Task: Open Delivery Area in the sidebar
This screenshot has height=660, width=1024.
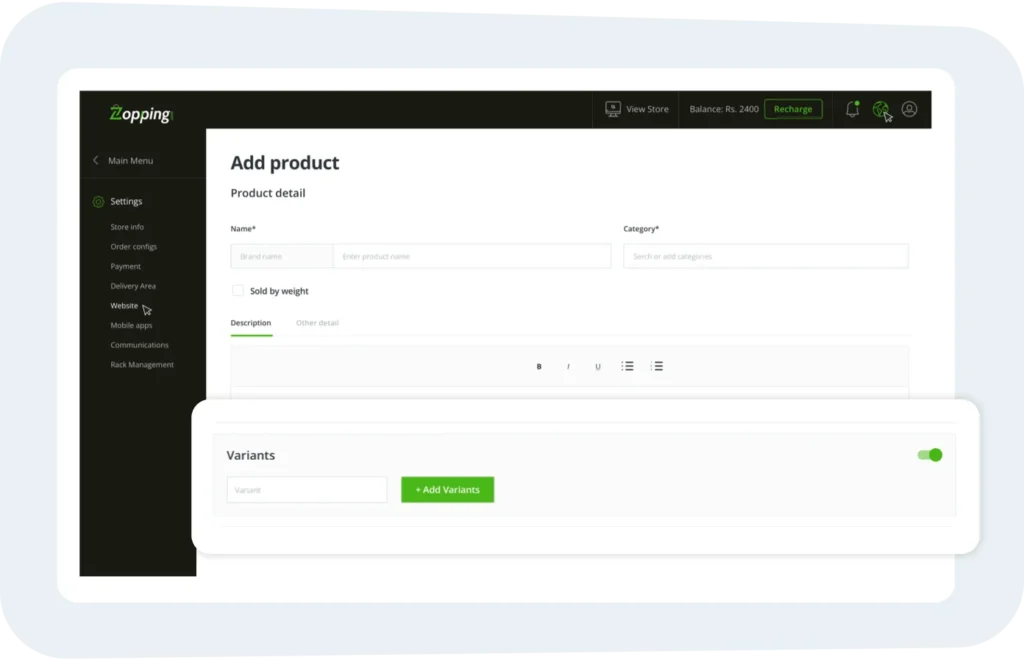Action: 133,286
